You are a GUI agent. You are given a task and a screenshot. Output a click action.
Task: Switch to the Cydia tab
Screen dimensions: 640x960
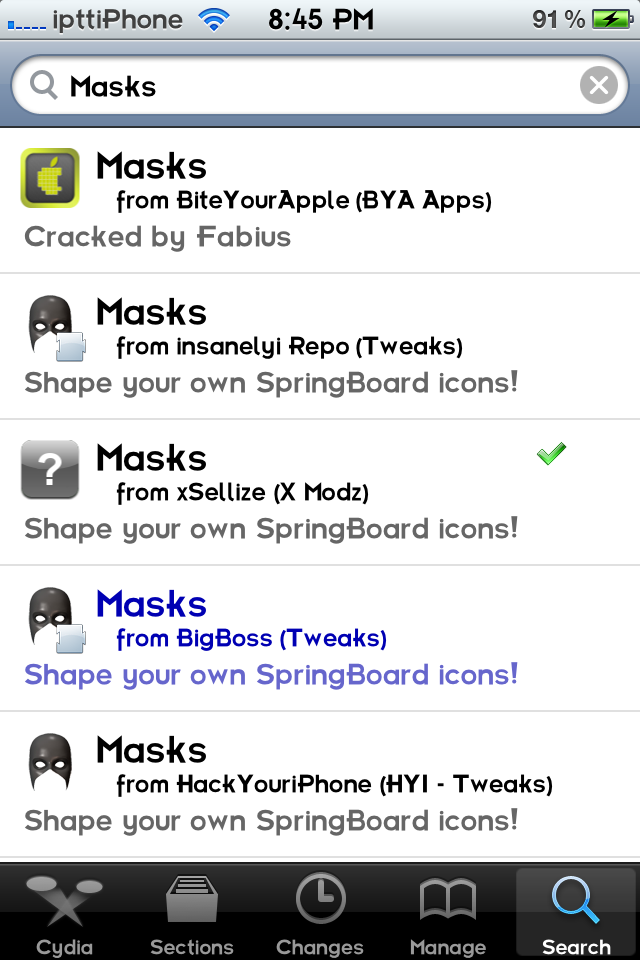64,914
